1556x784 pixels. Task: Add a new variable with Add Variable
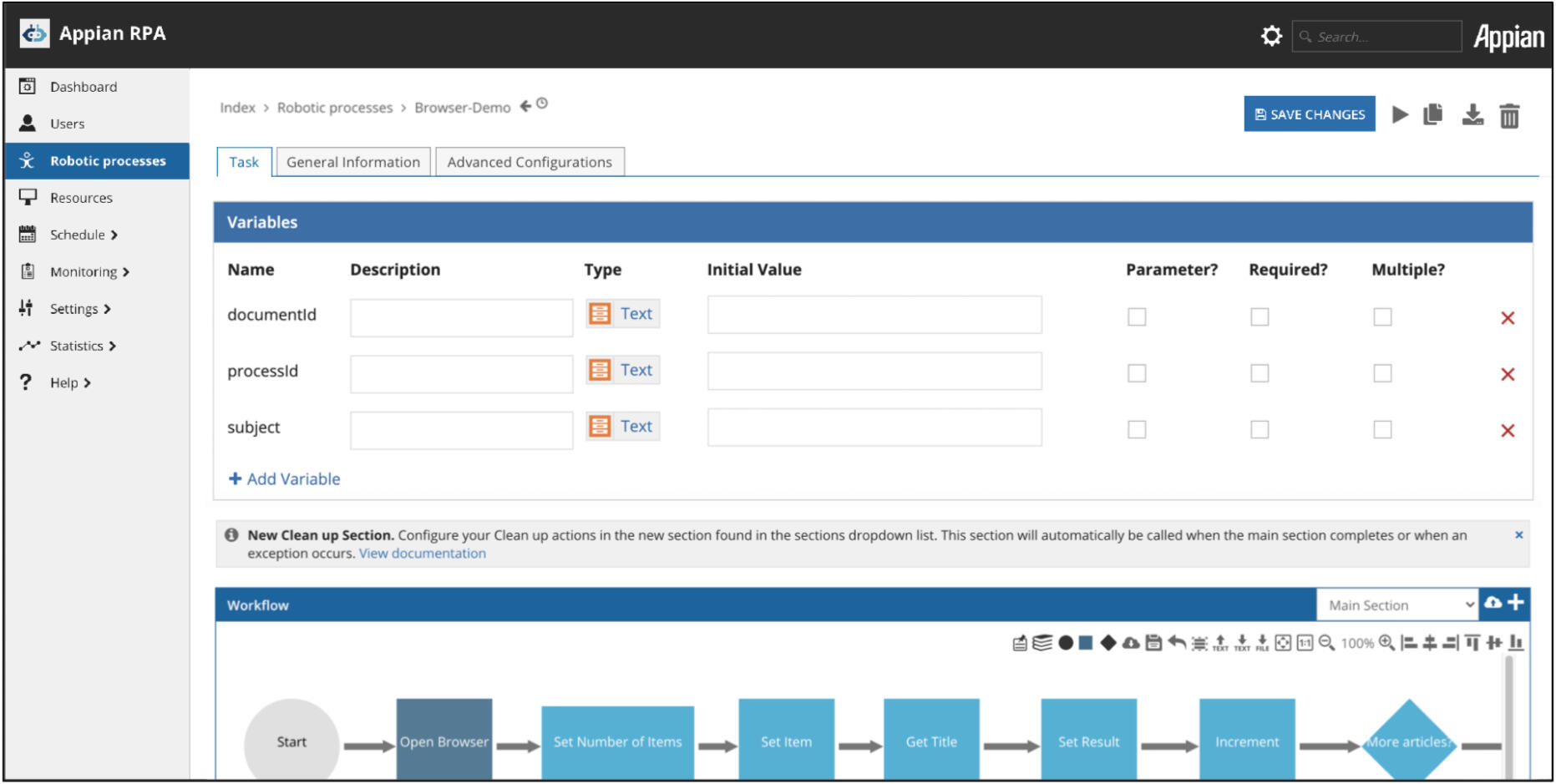coord(284,478)
